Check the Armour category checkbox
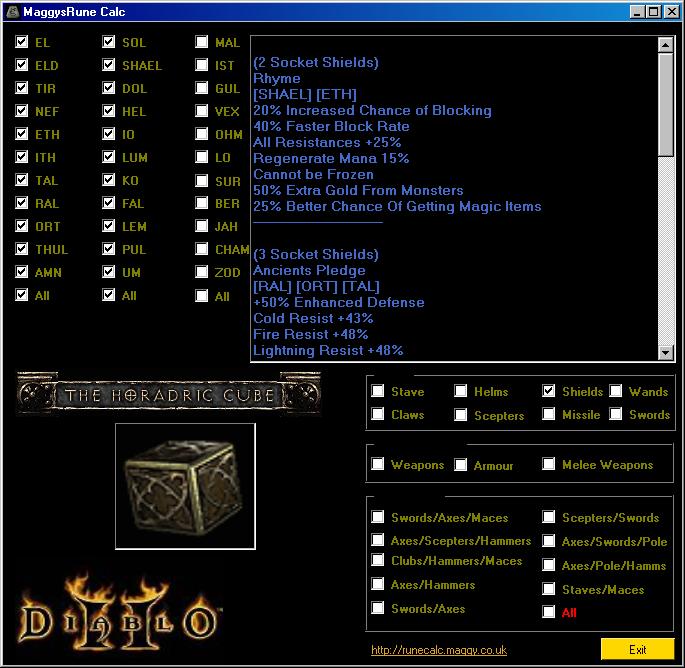This screenshot has height=668, width=685. [x=461, y=465]
